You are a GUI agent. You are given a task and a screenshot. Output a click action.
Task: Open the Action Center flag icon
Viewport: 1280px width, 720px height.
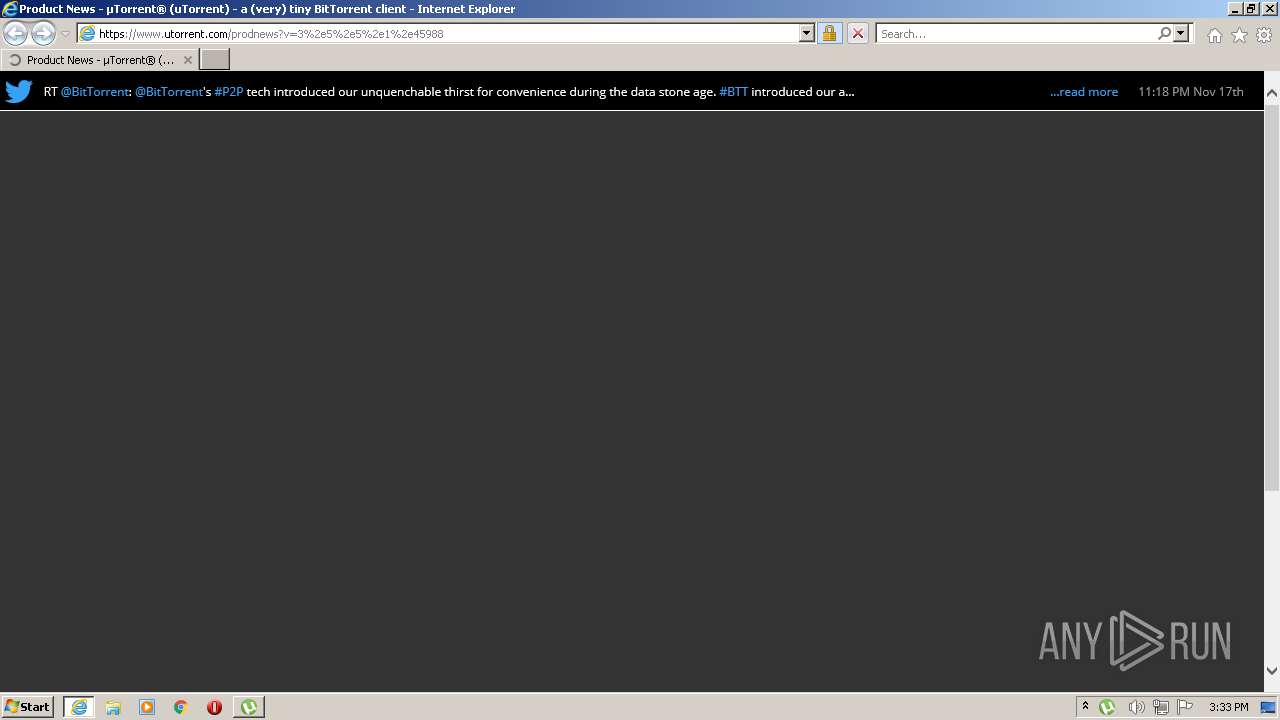coord(1185,707)
